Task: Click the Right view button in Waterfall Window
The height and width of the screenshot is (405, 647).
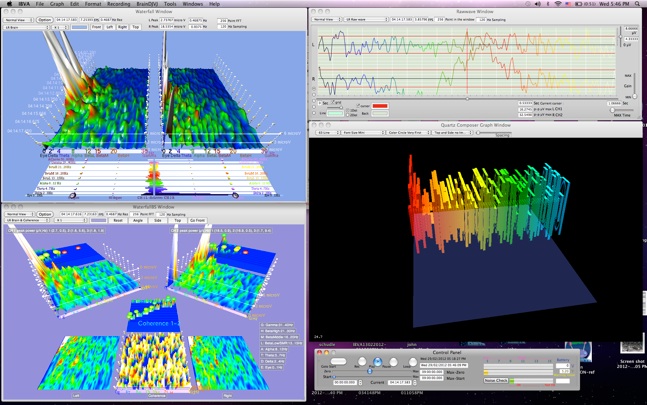Action: pos(123,27)
